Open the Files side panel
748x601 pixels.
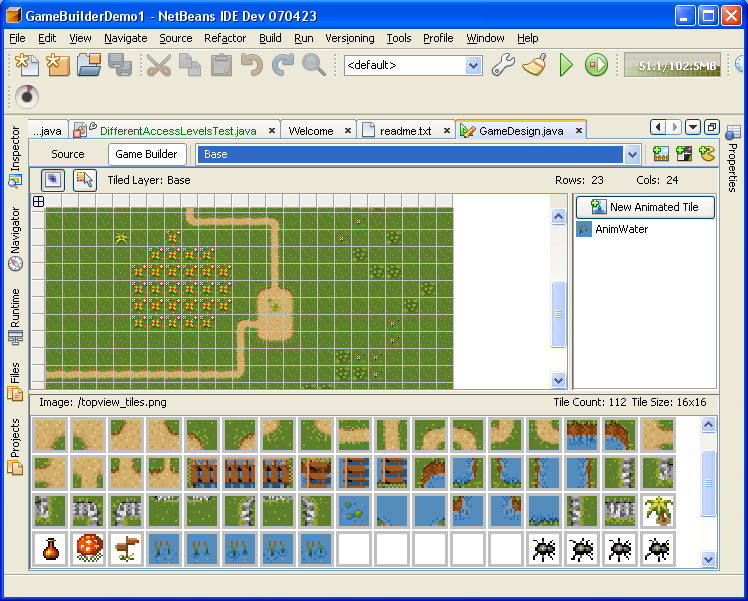(15, 381)
